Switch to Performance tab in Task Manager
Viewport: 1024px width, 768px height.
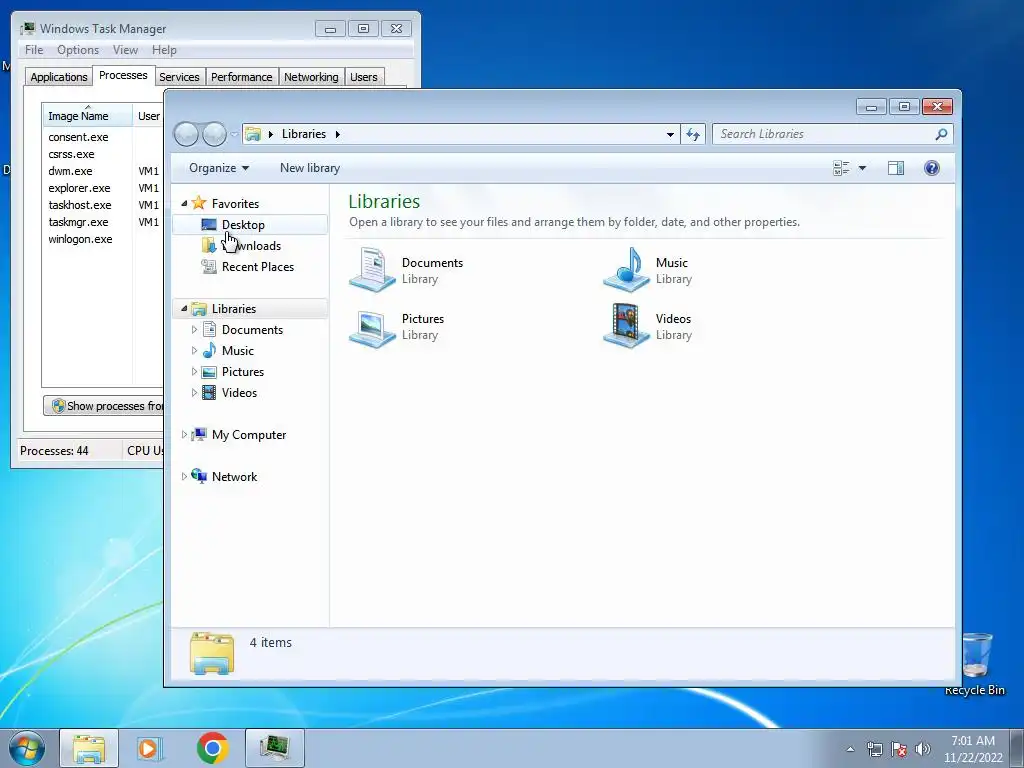point(242,77)
